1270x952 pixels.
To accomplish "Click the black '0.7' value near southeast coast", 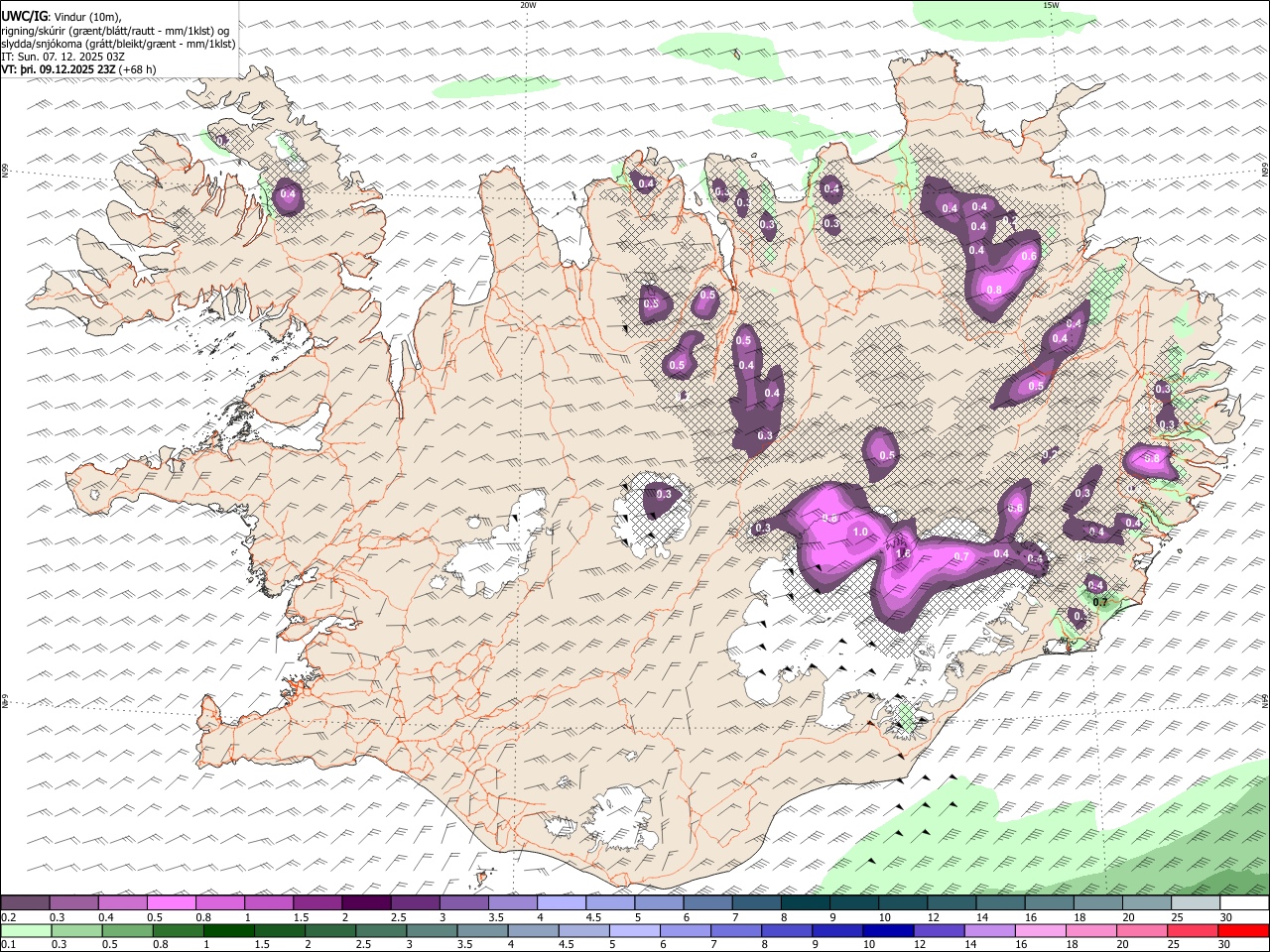I will click(x=1099, y=602).
